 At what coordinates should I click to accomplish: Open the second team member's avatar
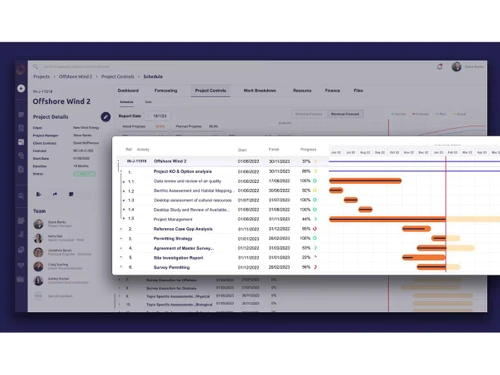point(38,238)
